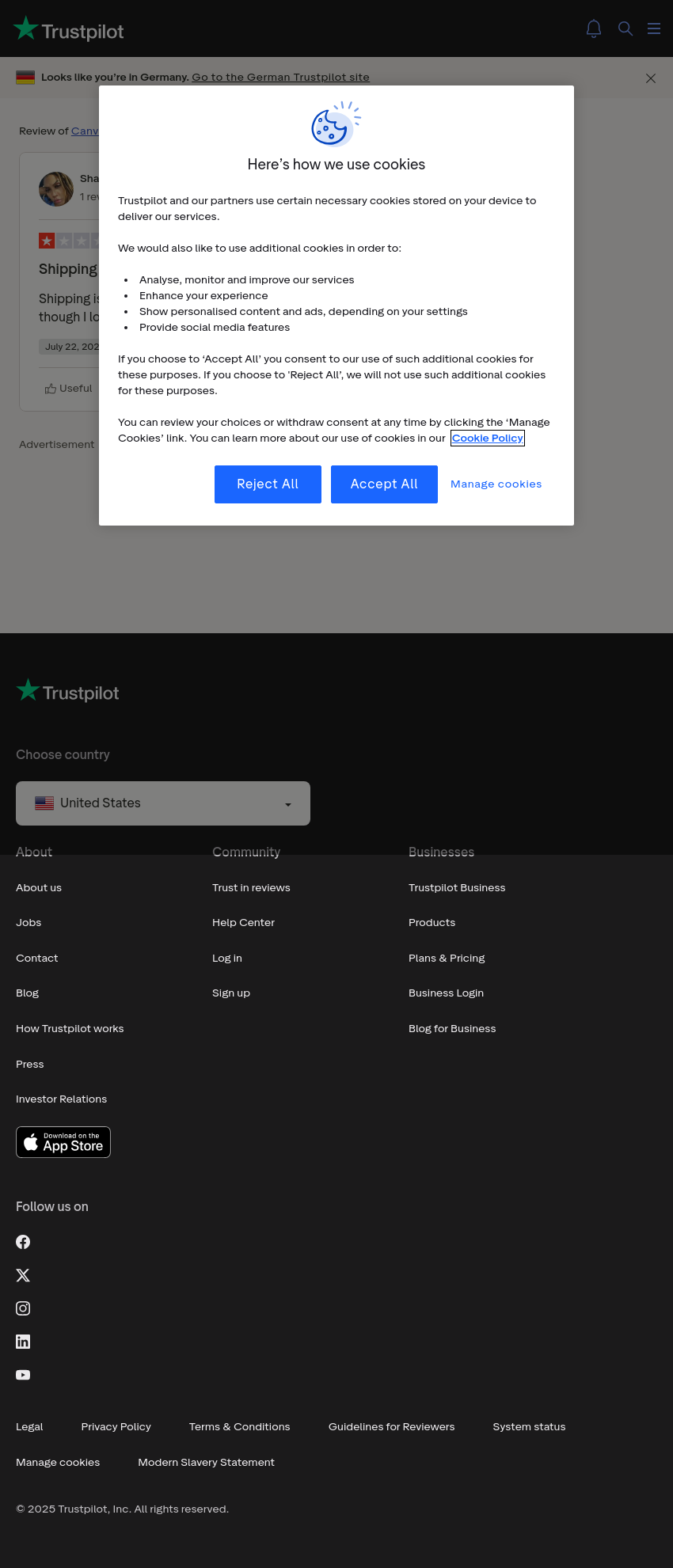This screenshot has height=1568, width=673.
Task: Open the Blog link under About
Action: 28,993
